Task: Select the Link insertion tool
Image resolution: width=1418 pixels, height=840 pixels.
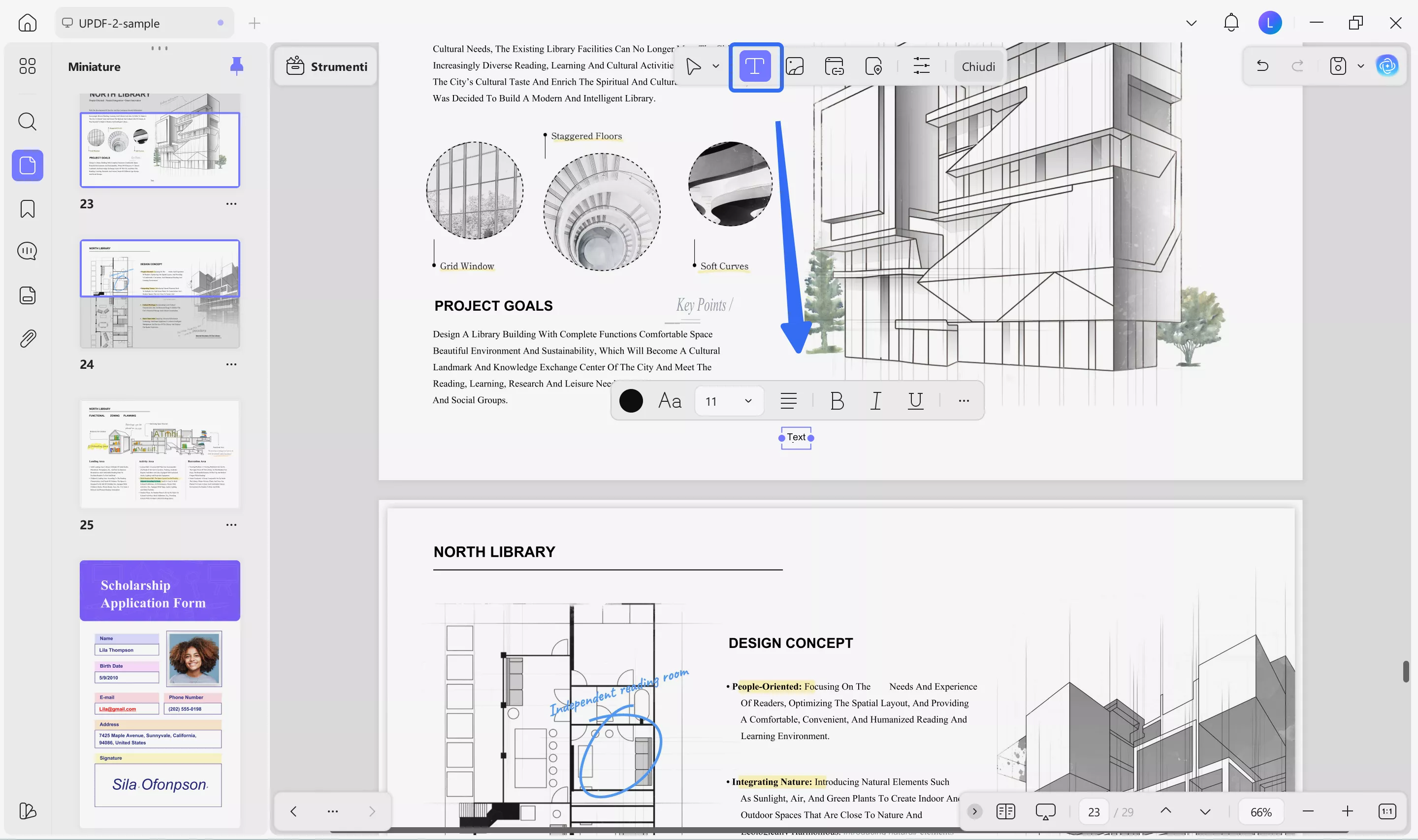Action: (x=835, y=66)
